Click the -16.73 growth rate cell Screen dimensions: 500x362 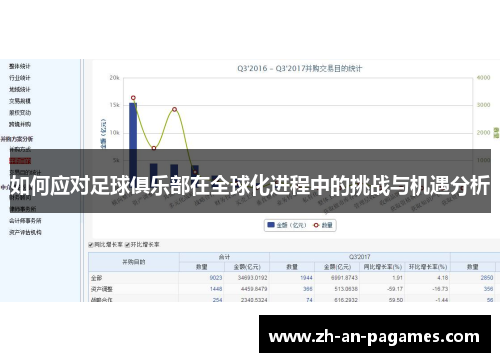tap(441, 289)
